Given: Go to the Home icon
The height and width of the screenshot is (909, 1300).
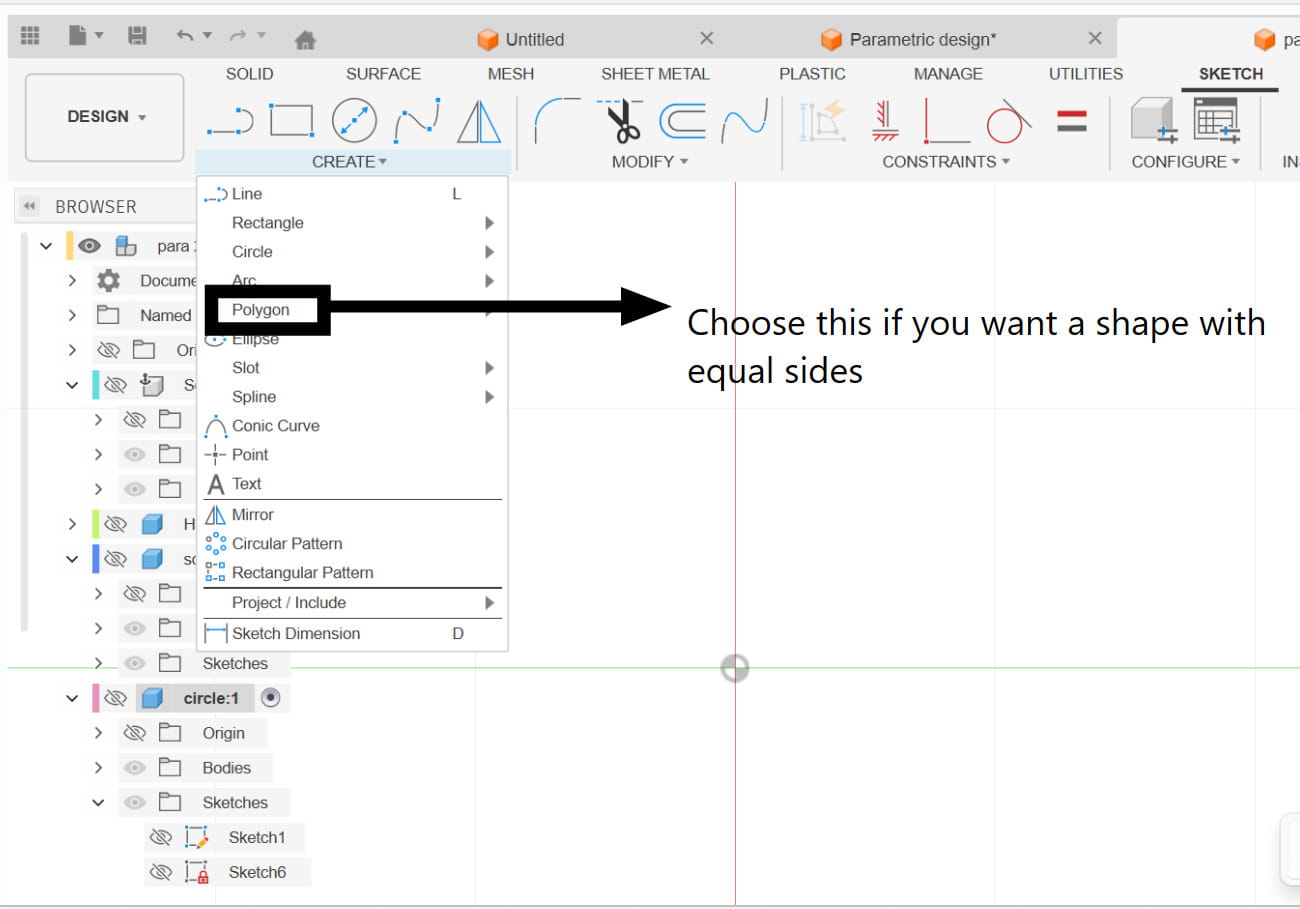Looking at the screenshot, I should point(306,39).
